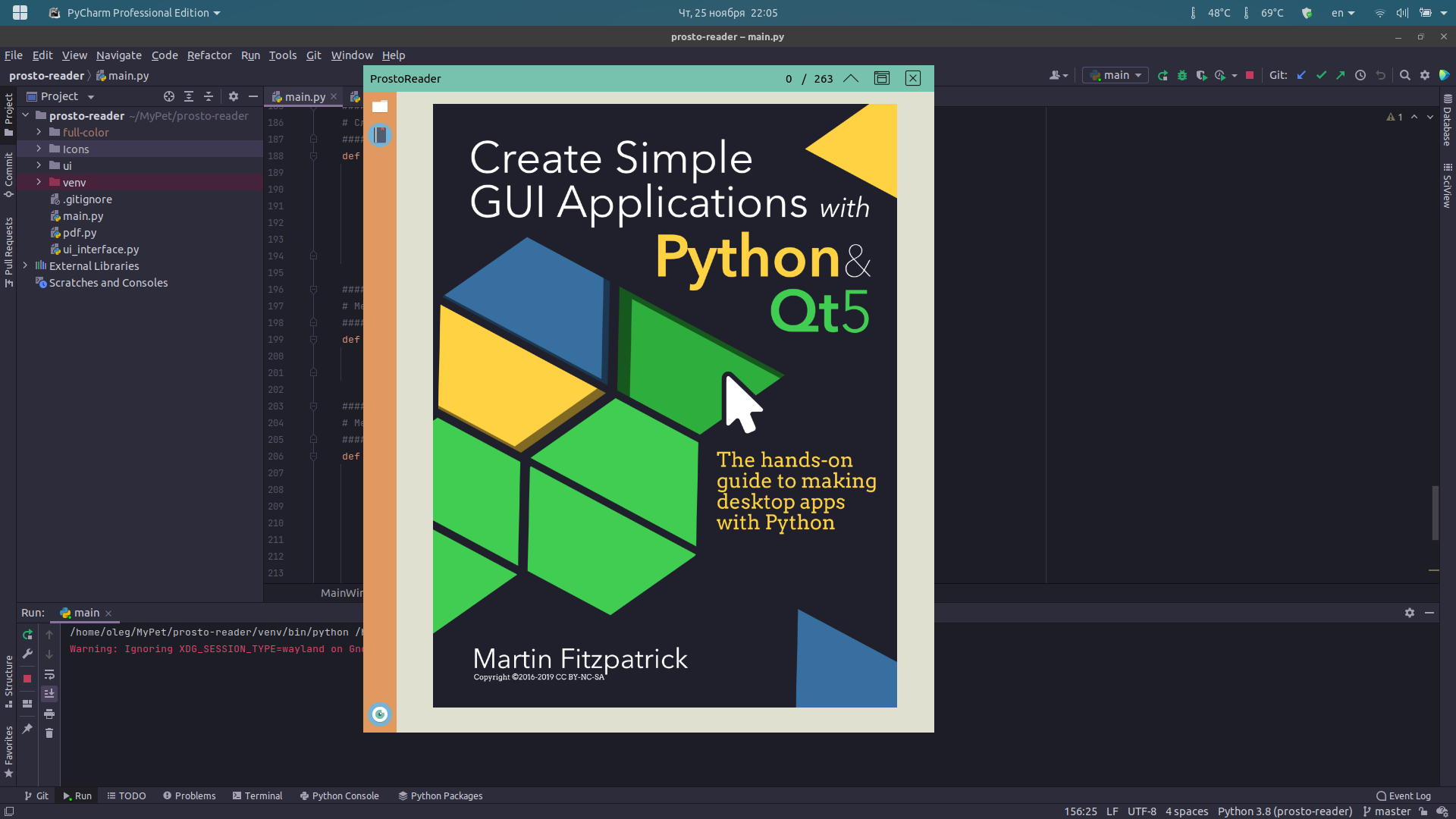Rerun the main script in the Run panel
This screenshot has height=819, width=1456.
(x=27, y=635)
